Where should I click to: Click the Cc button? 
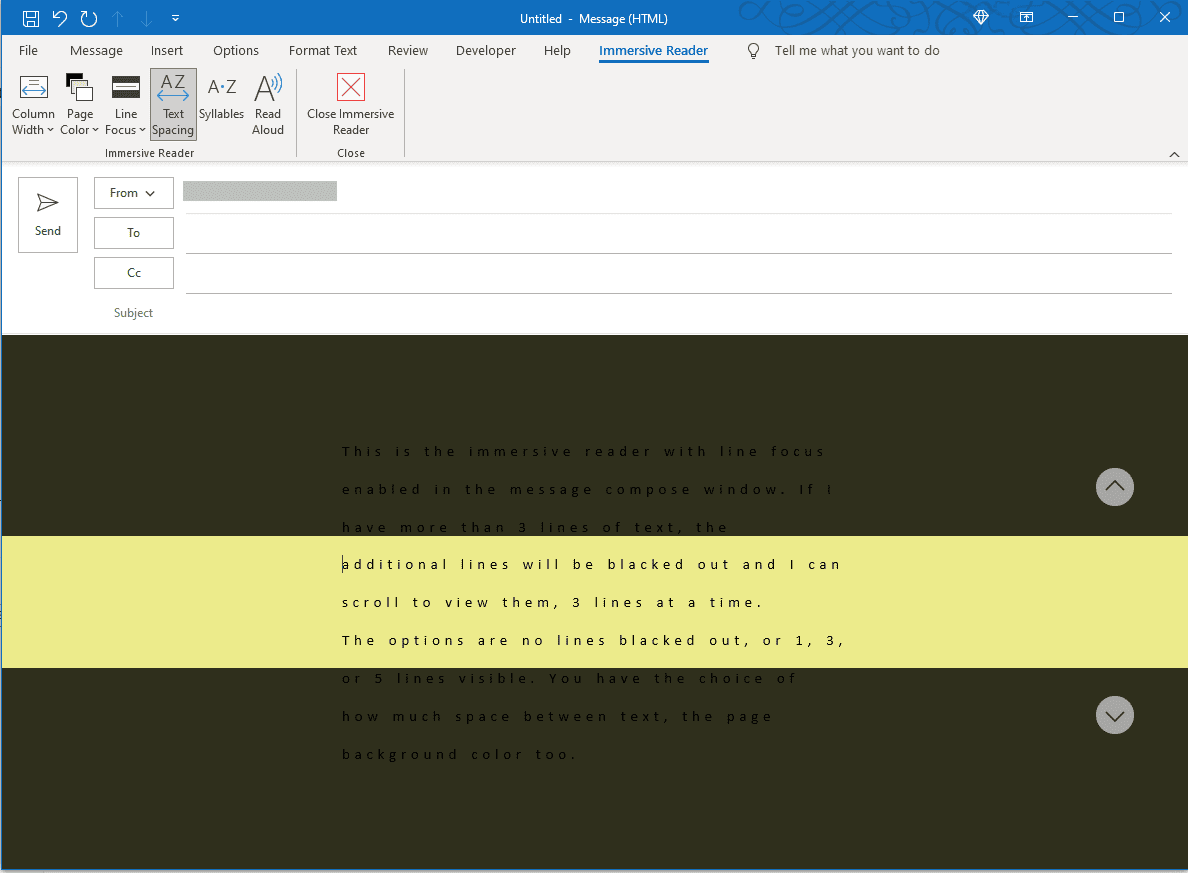(x=133, y=272)
